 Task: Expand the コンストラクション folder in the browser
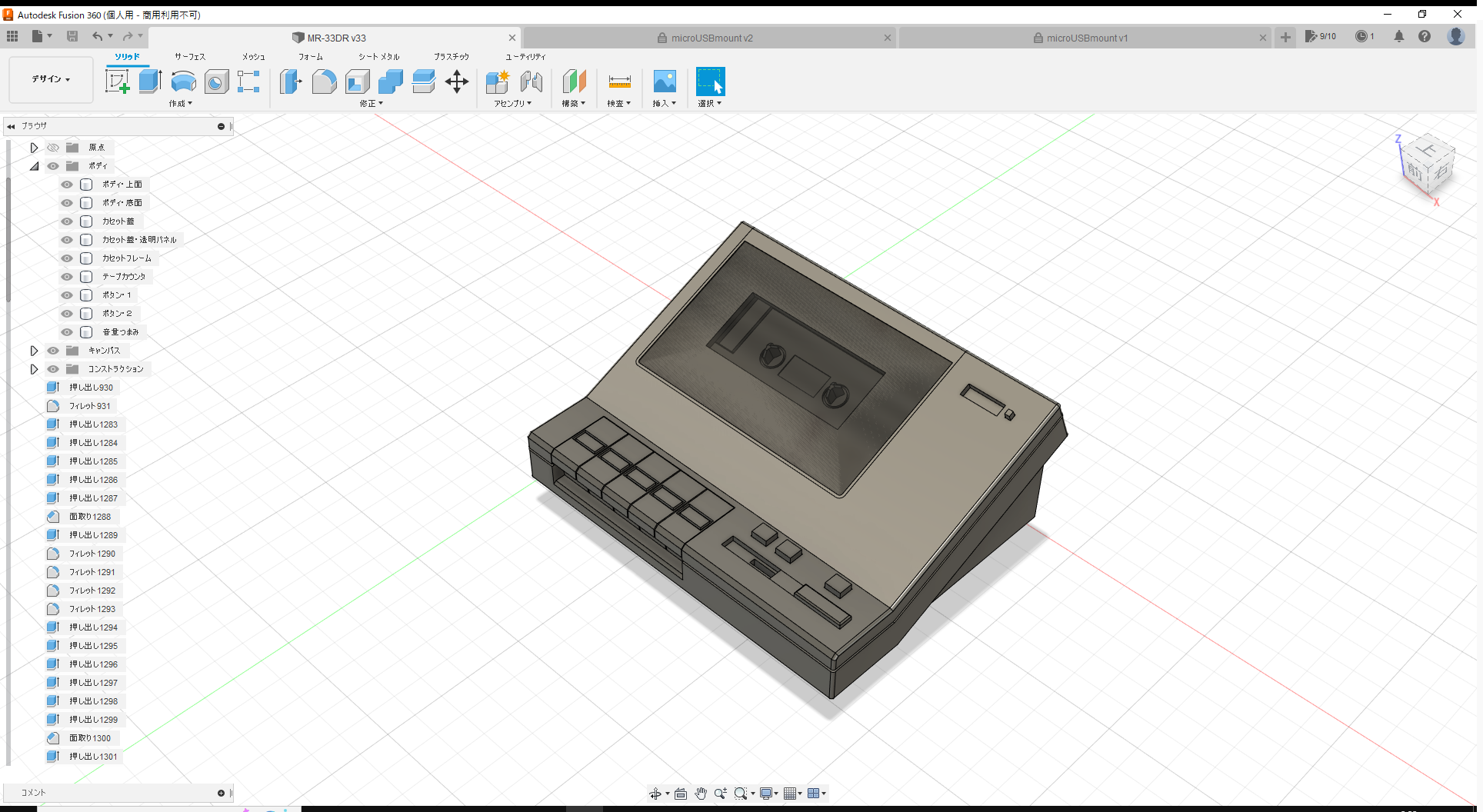[34, 369]
